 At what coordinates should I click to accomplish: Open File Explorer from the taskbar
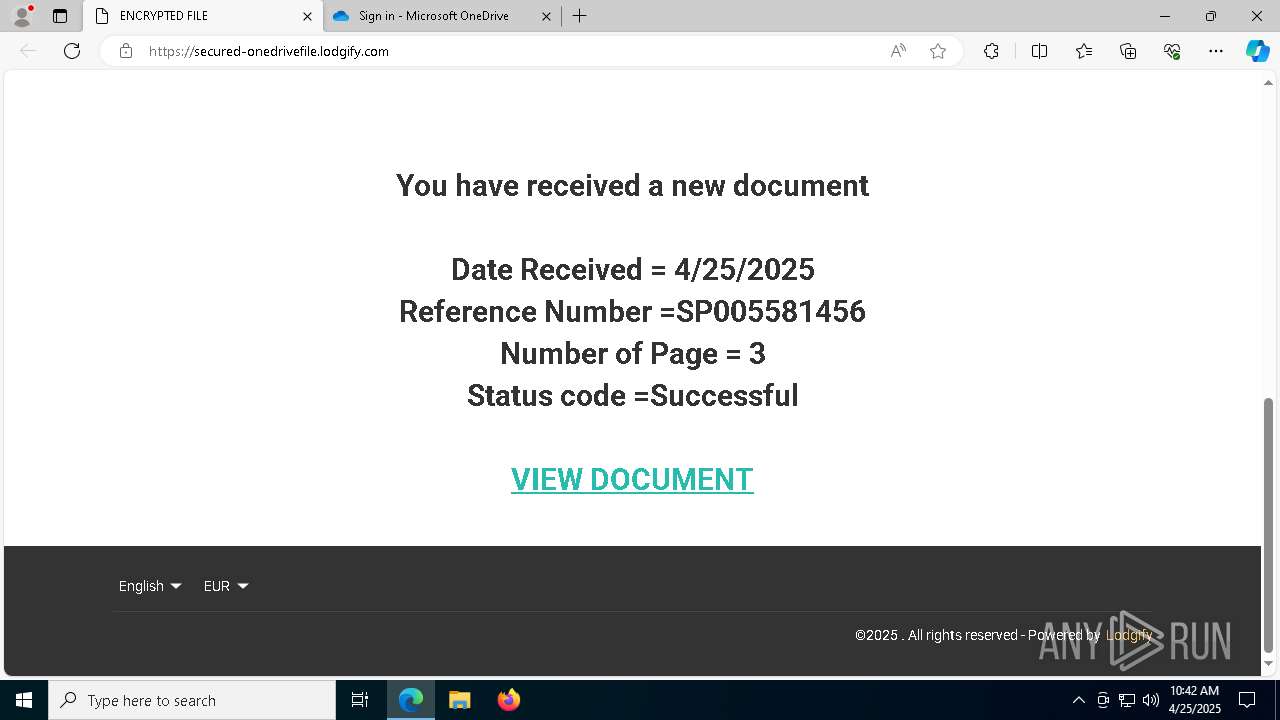pyautogui.click(x=460, y=700)
